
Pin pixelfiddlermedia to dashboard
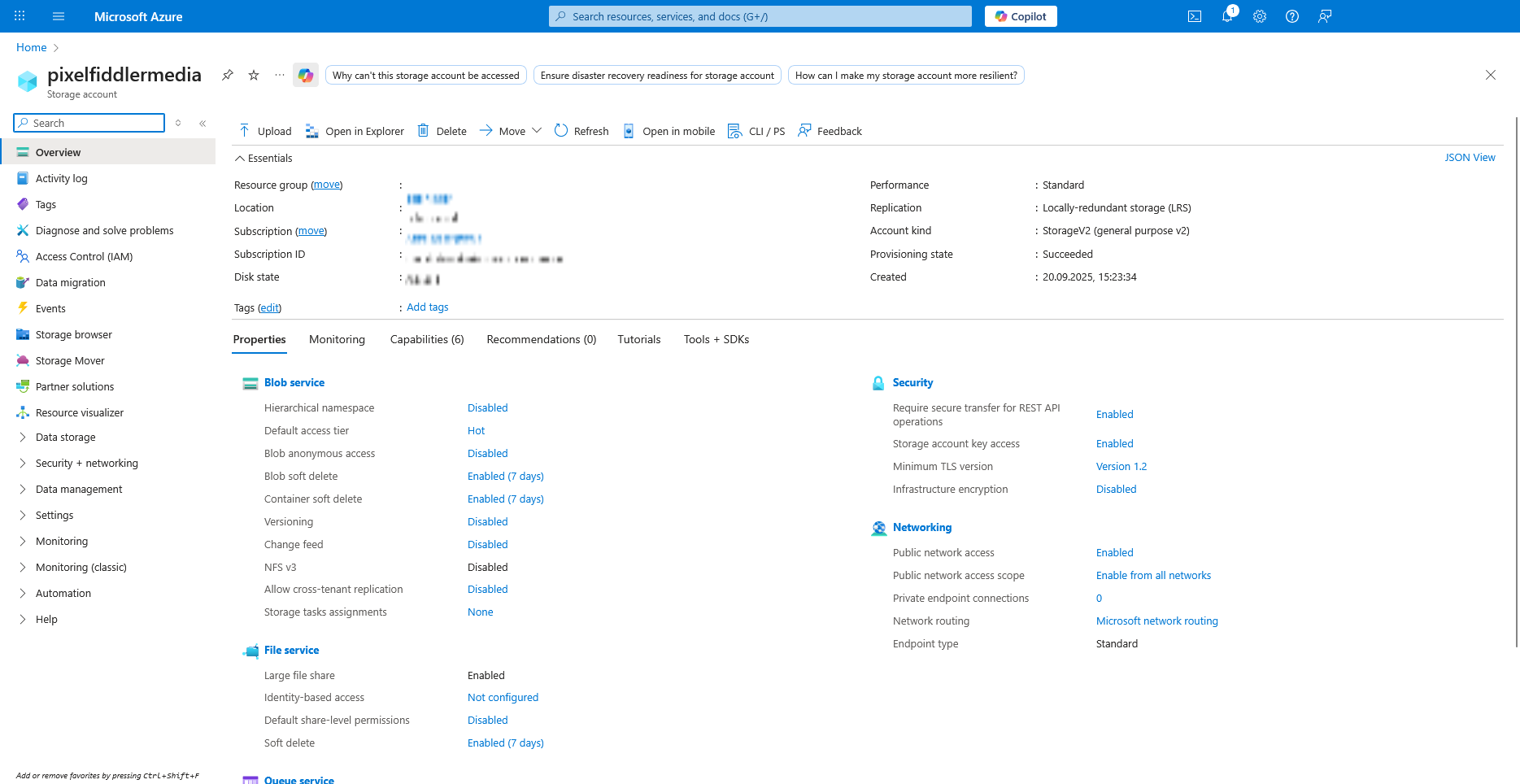click(x=228, y=75)
